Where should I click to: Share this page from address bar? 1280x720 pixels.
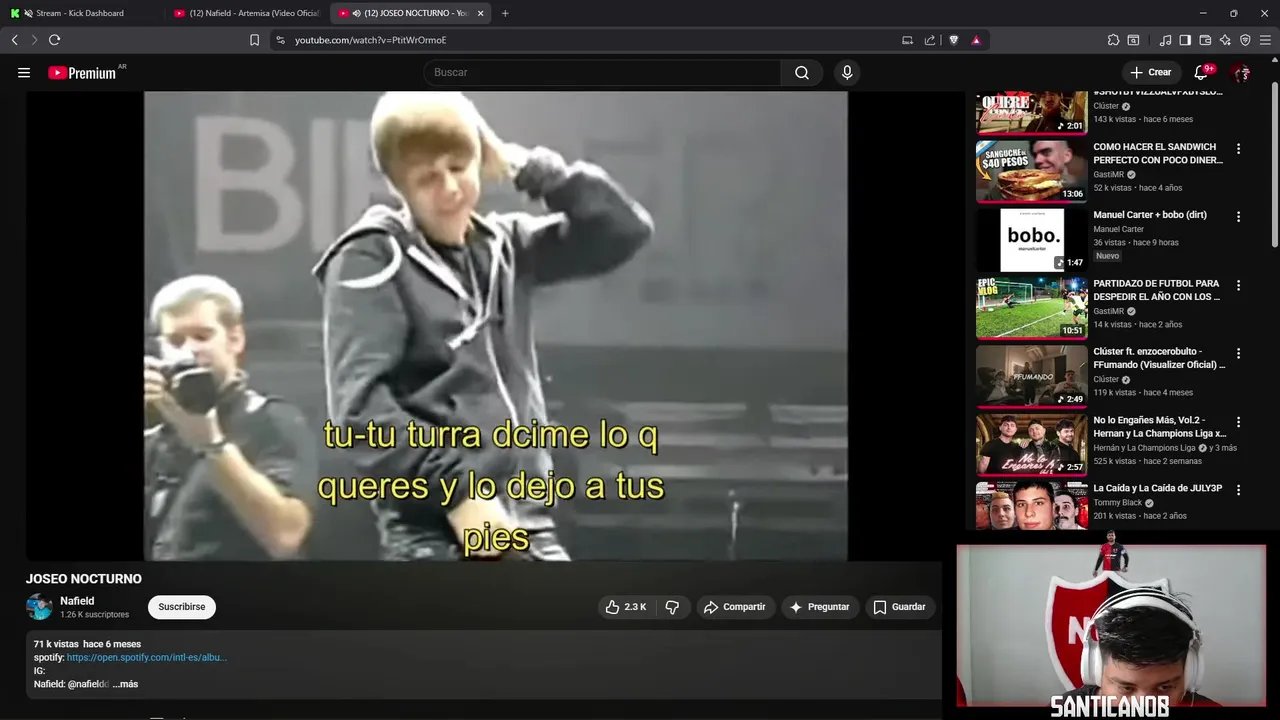click(x=930, y=40)
